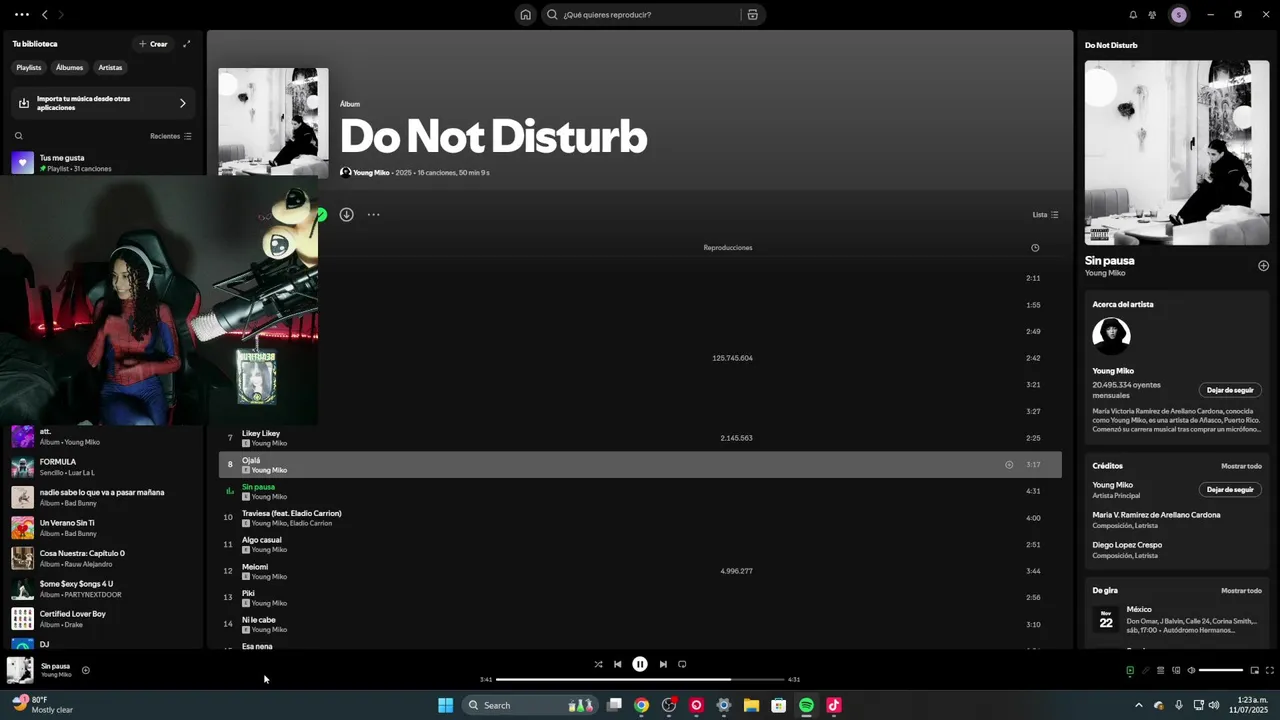Image resolution: width=1280 pixels, height=720 pixels.
Task: Open the Crear dropdown button
Action: coord(153,44)
